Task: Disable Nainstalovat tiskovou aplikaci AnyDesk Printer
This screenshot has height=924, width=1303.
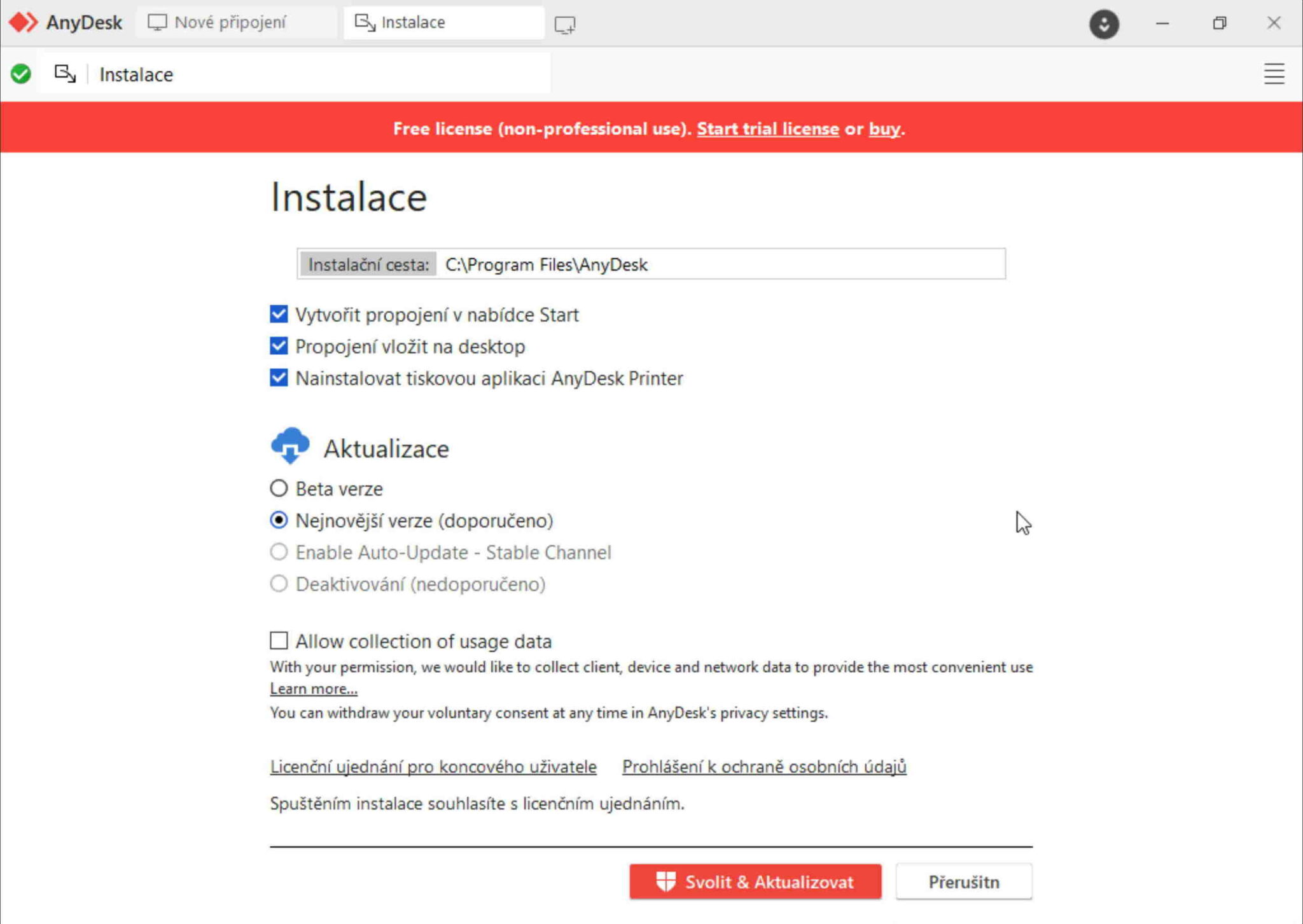Action: pos(278,378)
